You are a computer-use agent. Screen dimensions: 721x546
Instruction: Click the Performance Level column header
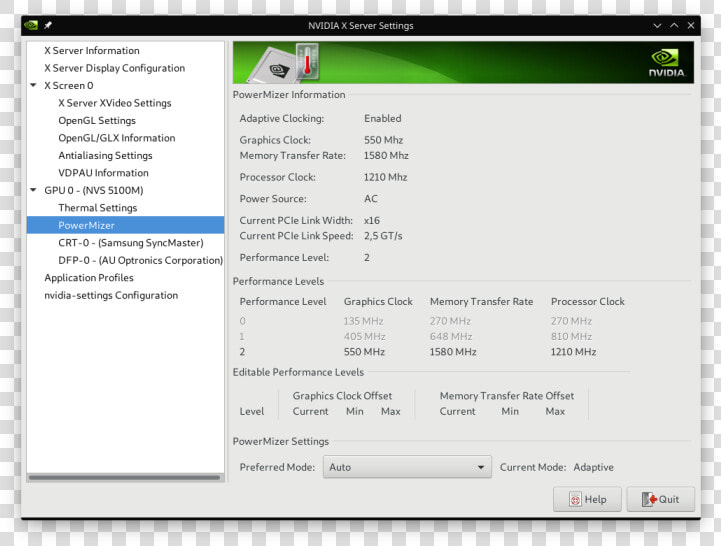[283, 301]
